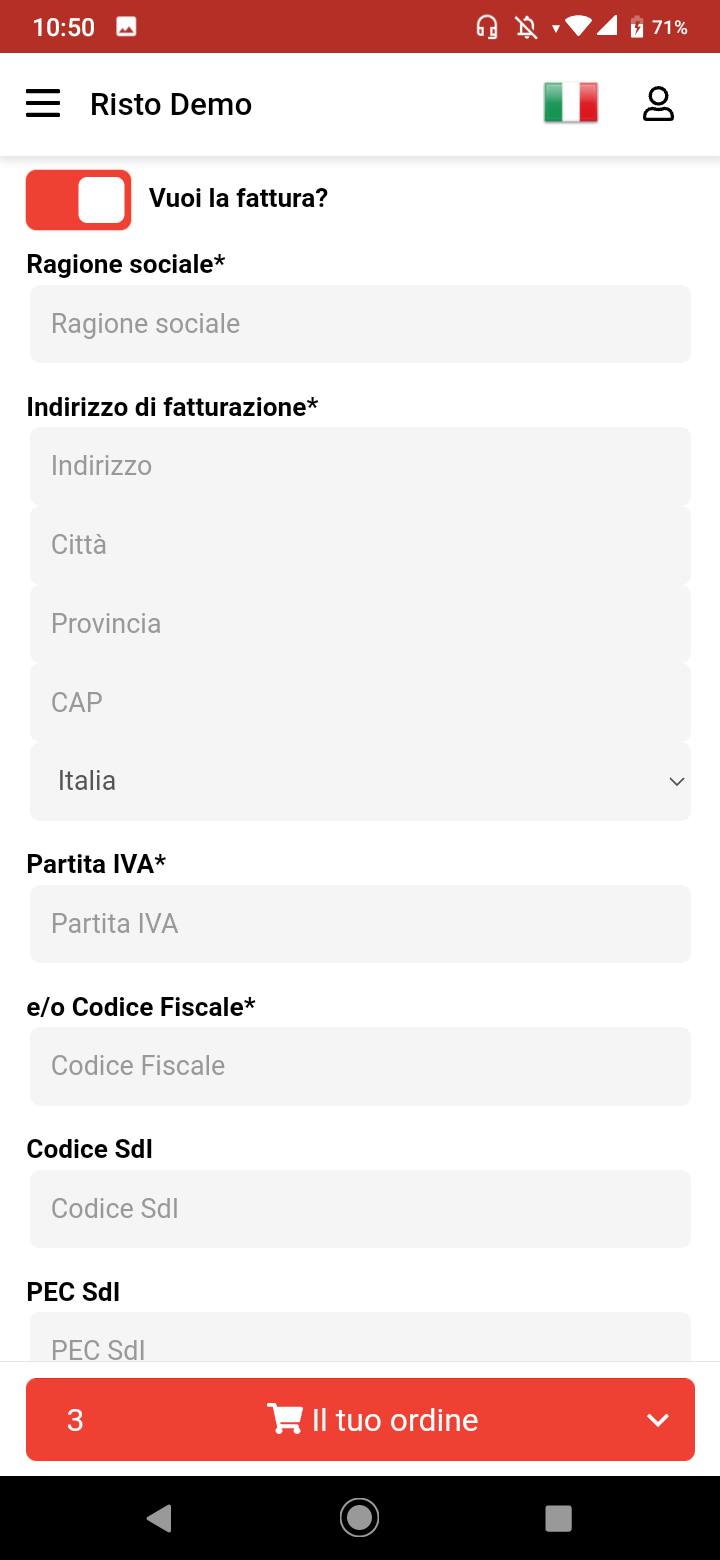Tap the shopping cart icon

pos(285,1419)
